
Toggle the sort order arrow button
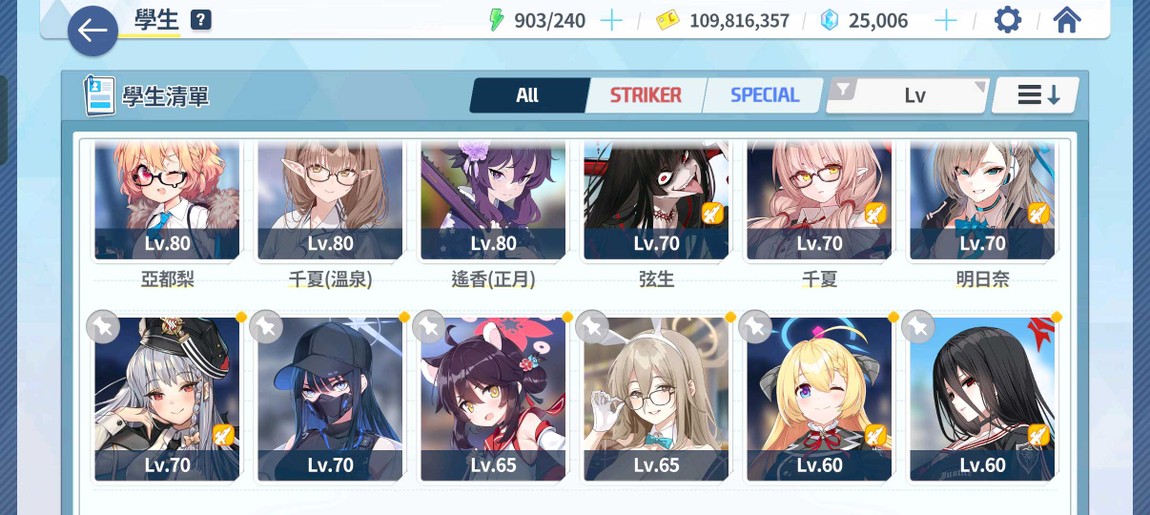1036,95
